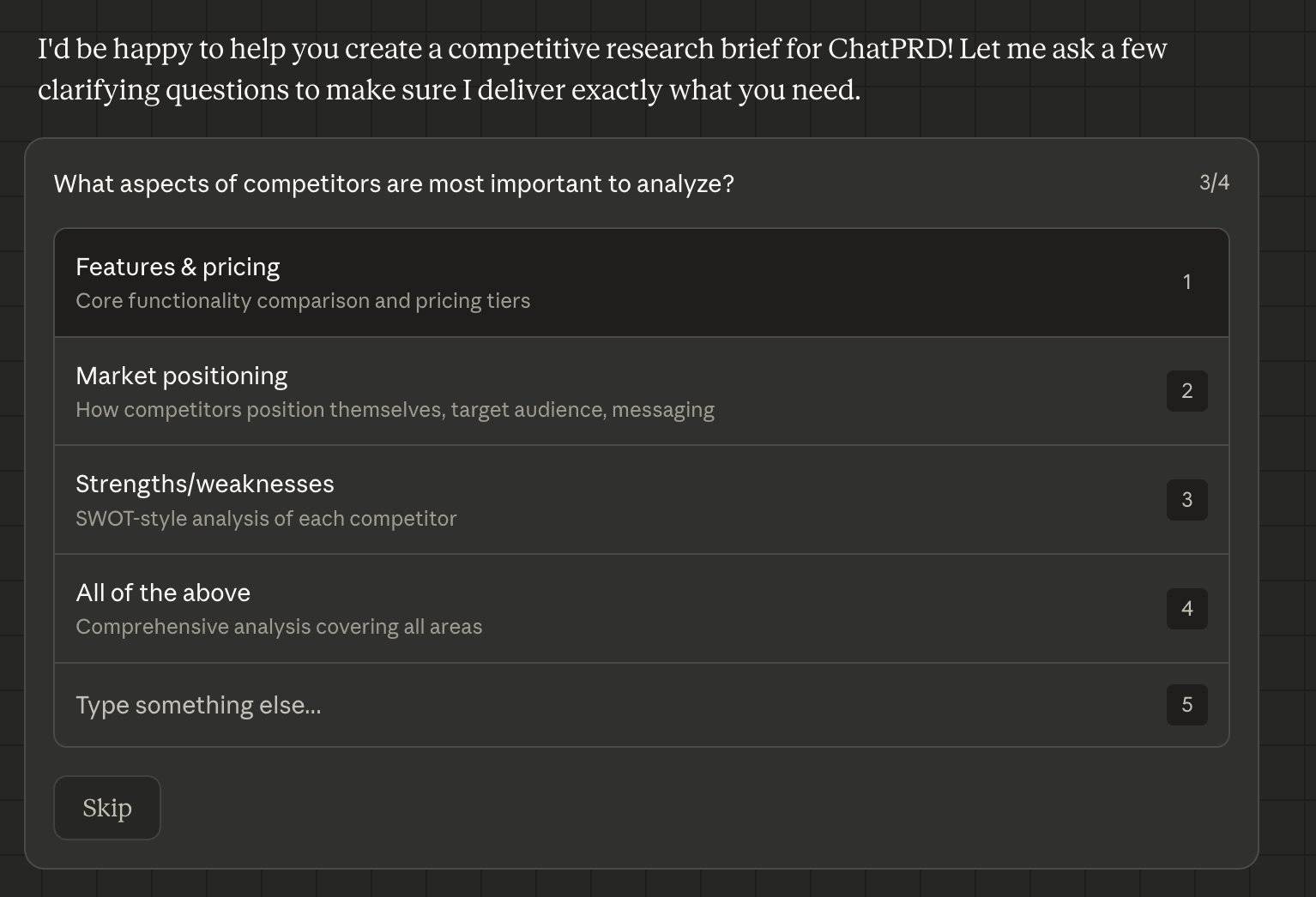
Task: Click the number 2 shortcut badge
Action: 1186,391
